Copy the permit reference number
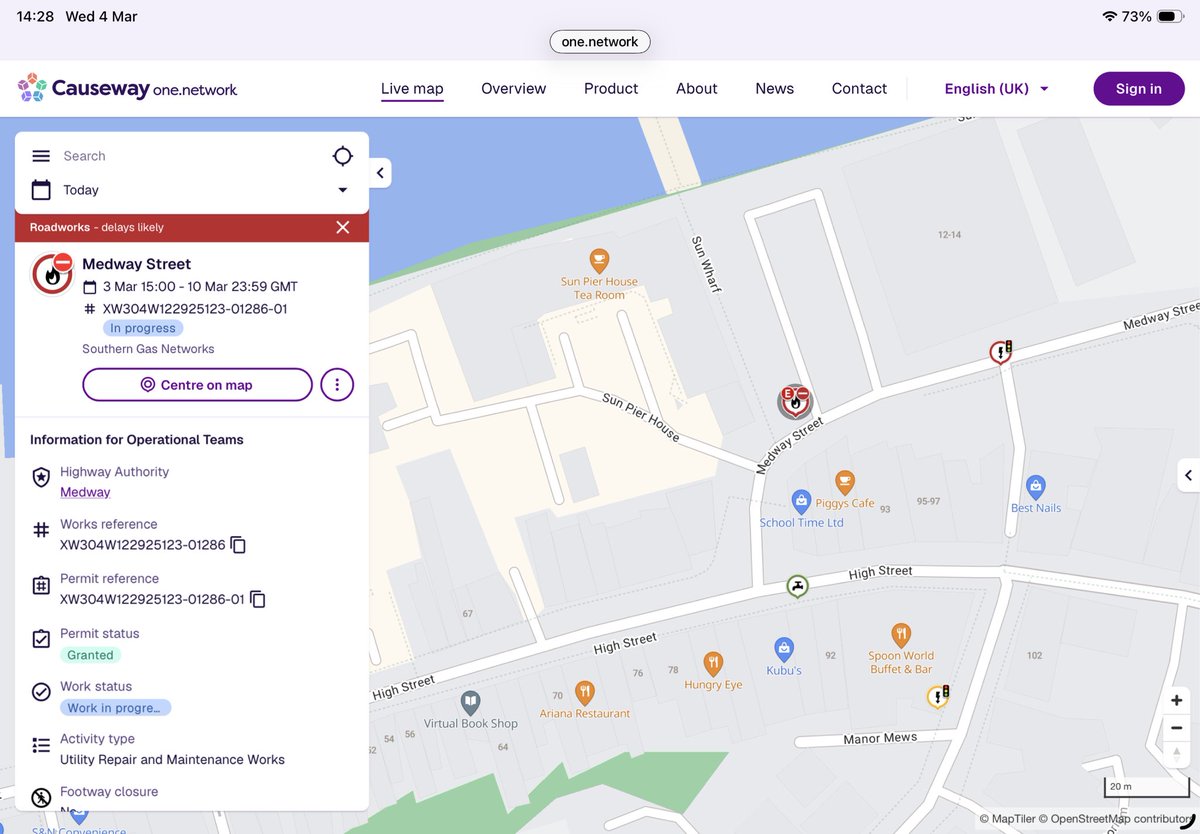This screenshot has height=834, width=1200. click(x=258, y=599)
